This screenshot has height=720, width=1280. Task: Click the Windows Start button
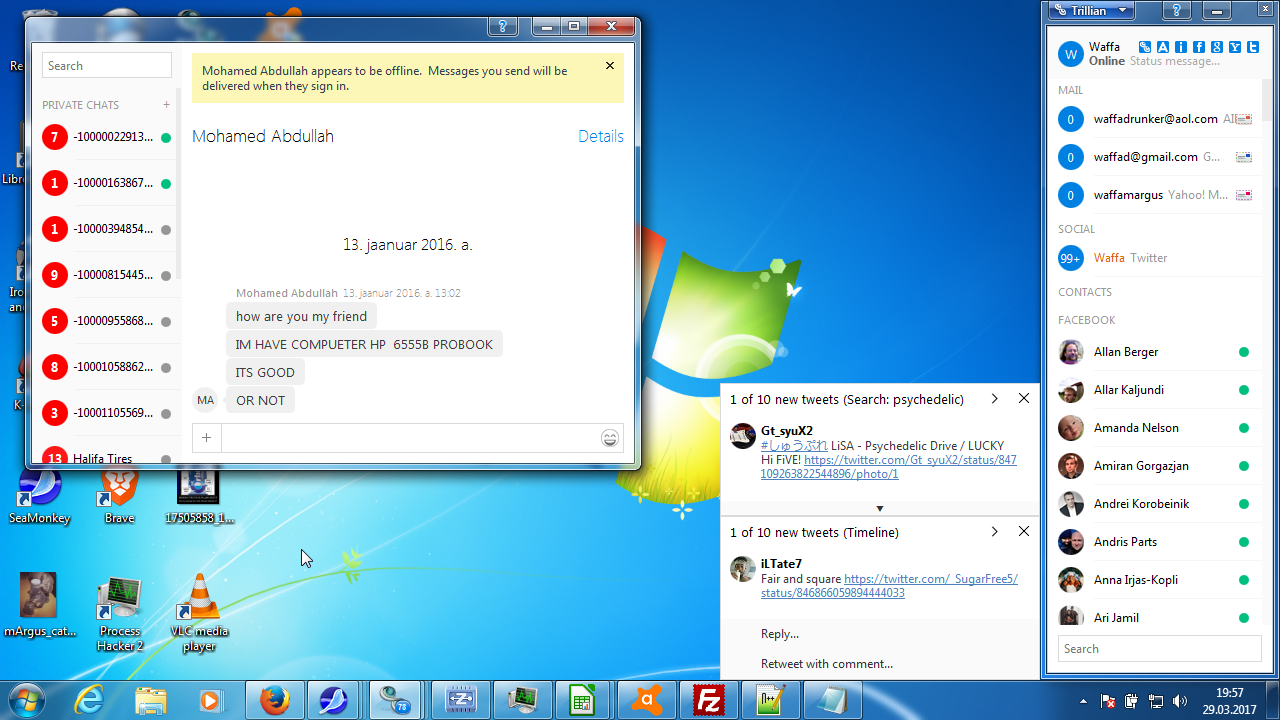pyautogui.click(x=27, y=700)
